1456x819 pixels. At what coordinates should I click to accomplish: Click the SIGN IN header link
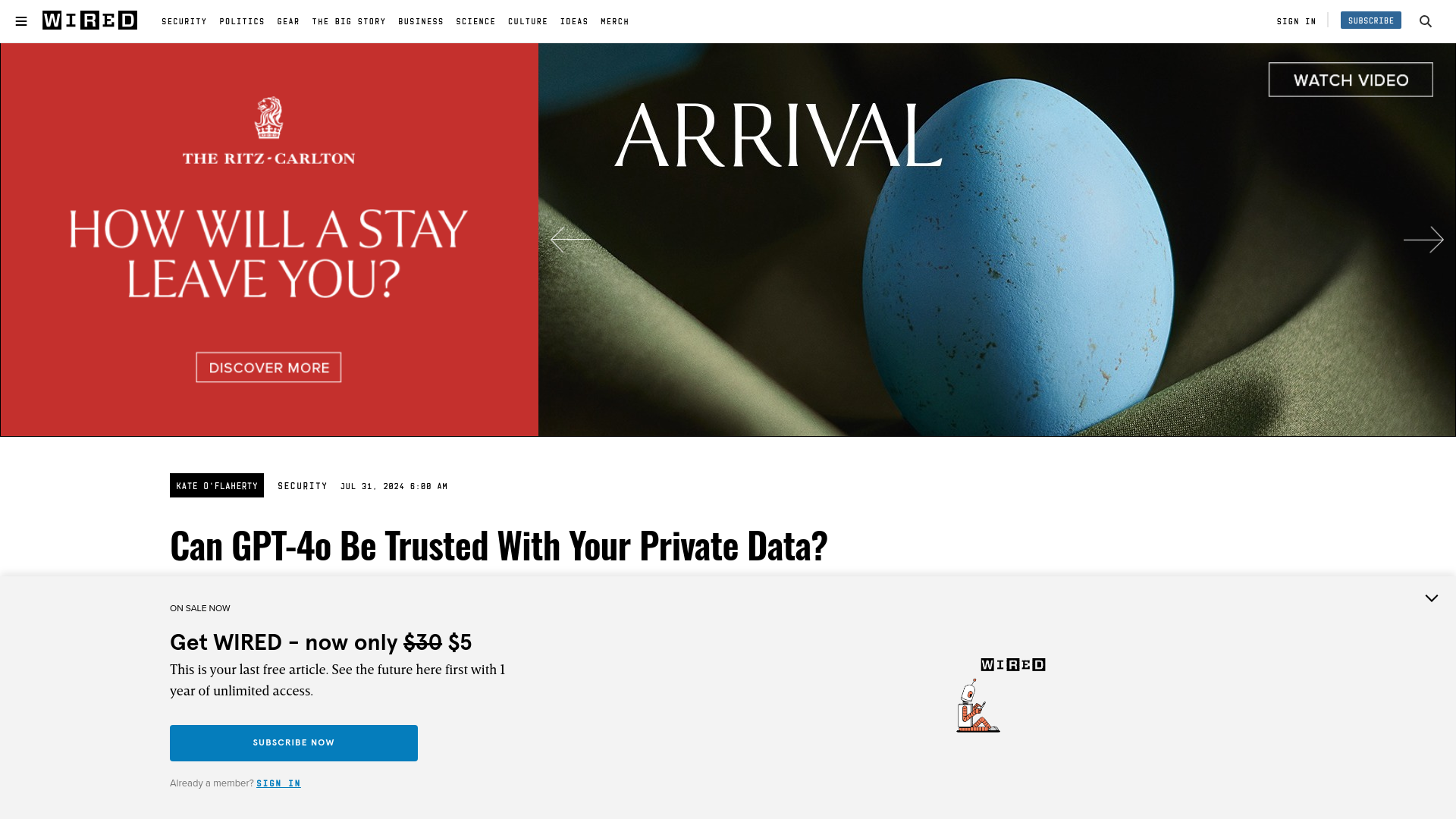(1297, 21)
